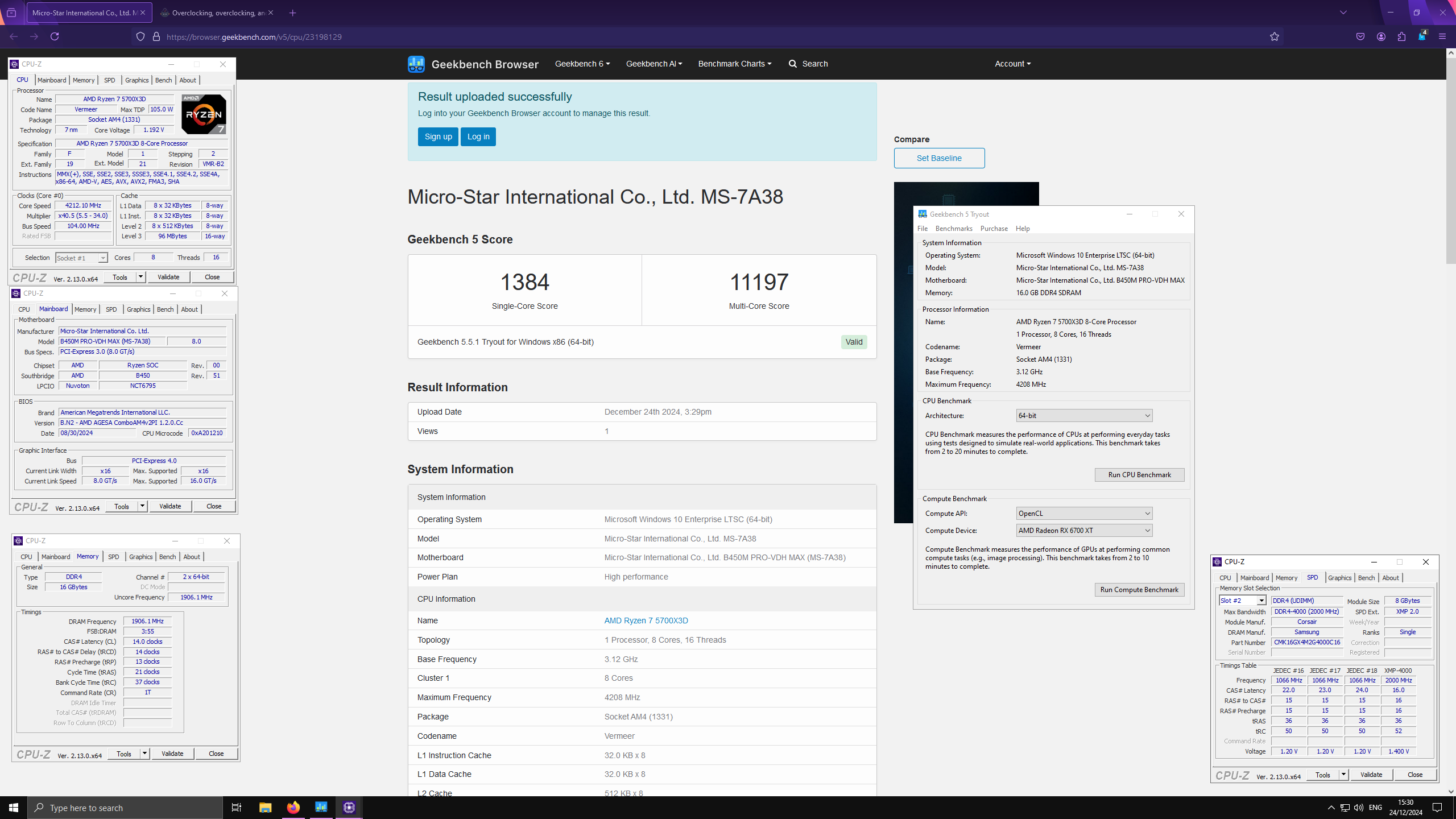Open Firefox hamburger application menu
This screenshot has height=819, width=1456.
[x=1442, y=36]
